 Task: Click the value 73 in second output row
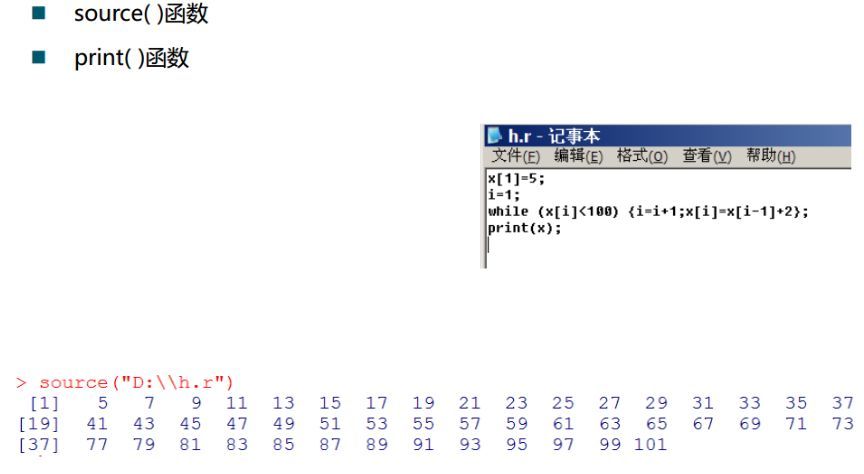click(x=843, y=424)
